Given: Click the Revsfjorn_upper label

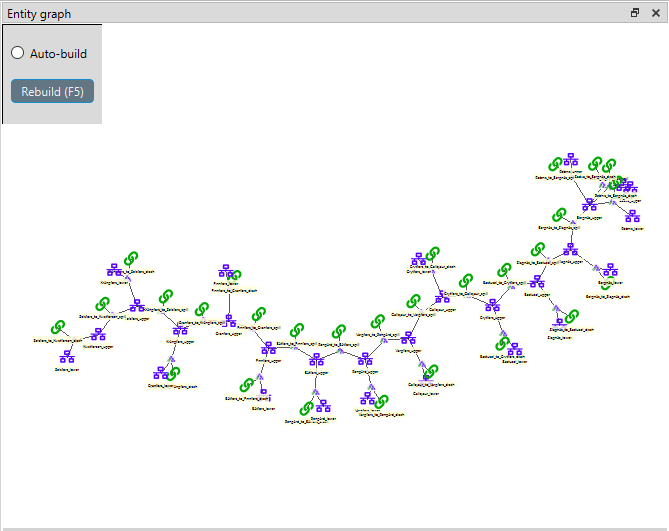Looking at the screenshot, I should pyautogui.click(x=268, y=361).
